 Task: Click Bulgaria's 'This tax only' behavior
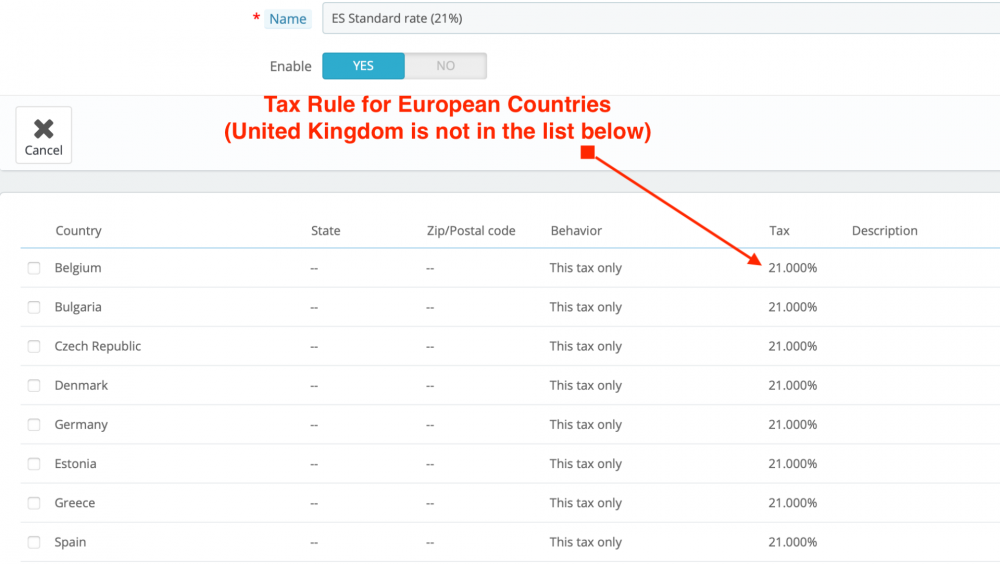point(585,307)
